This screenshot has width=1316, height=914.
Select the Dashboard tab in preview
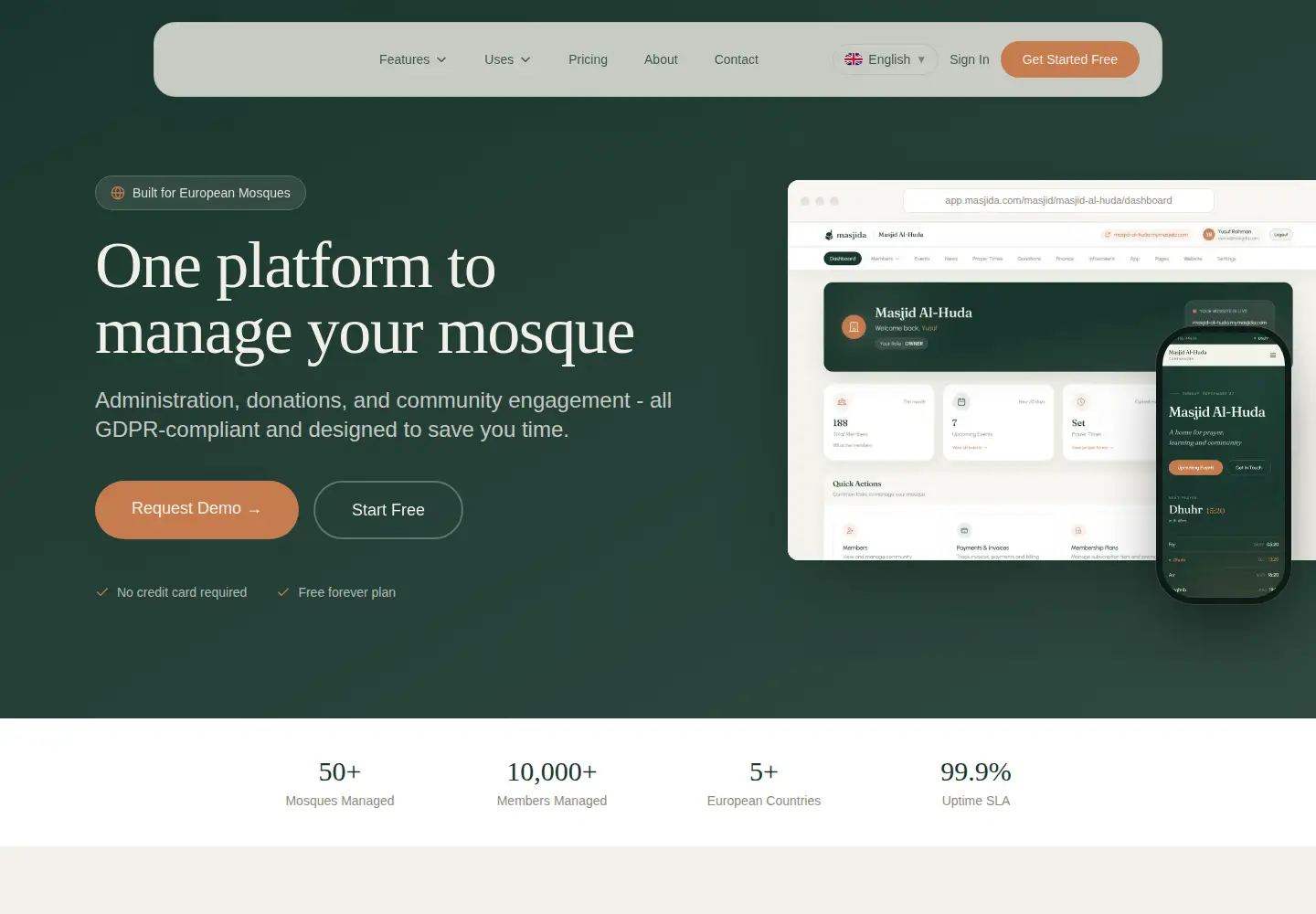[x=843, y=259]
